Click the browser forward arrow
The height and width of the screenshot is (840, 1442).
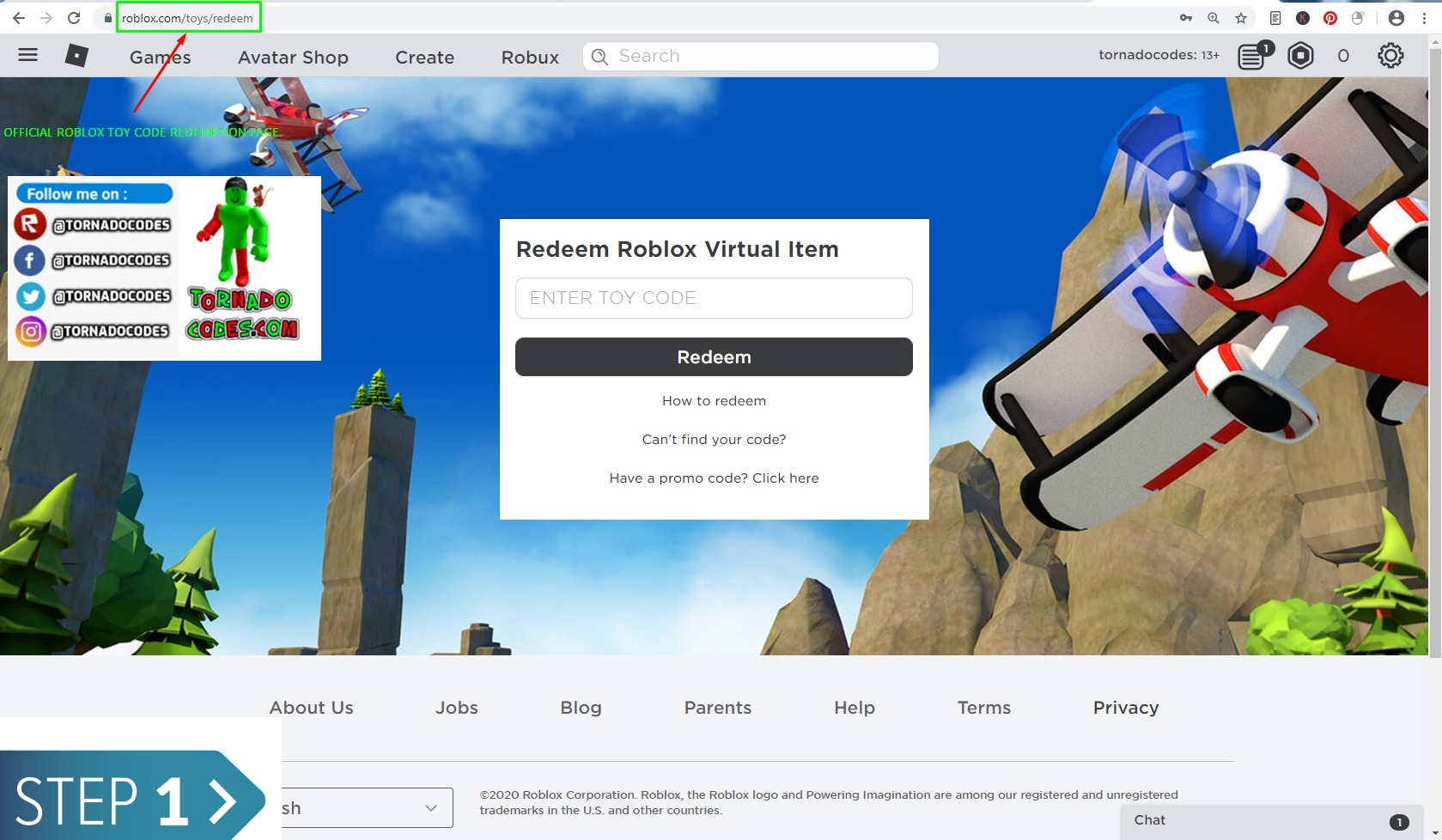46,17
